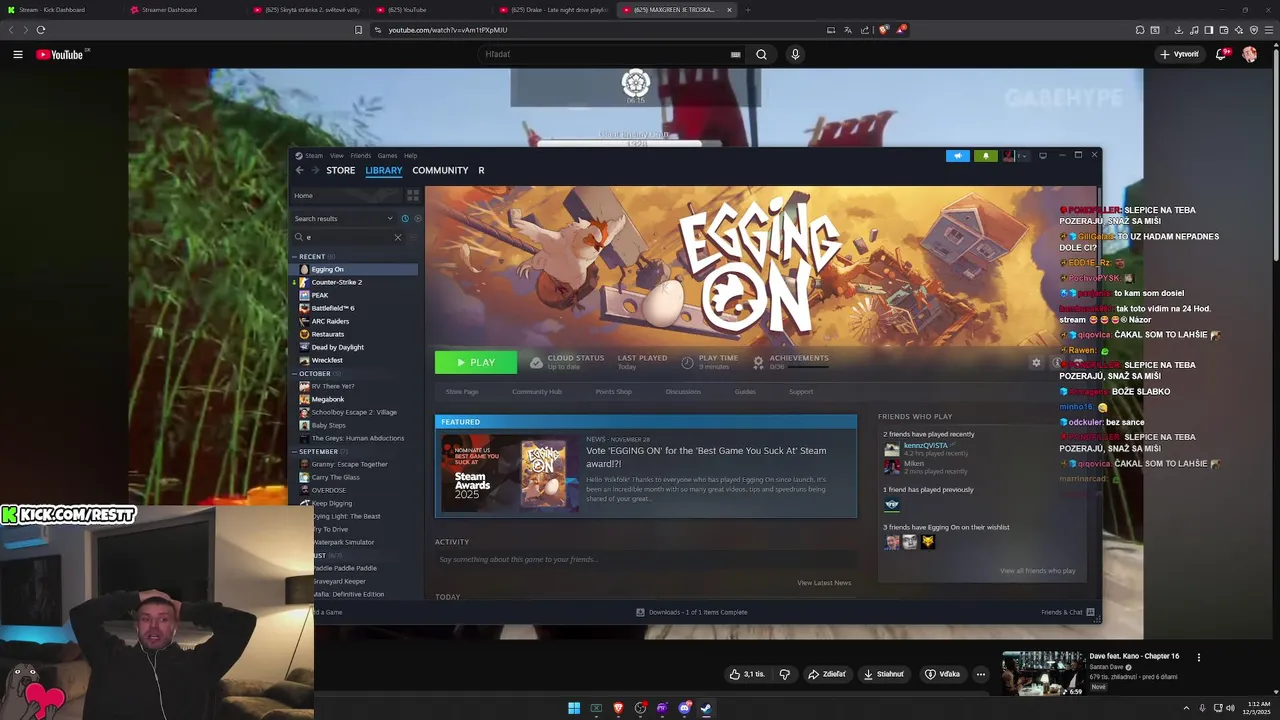Open the Support link
The height and width of the screenshot is (720, 1280).
[x=801, y=392]
